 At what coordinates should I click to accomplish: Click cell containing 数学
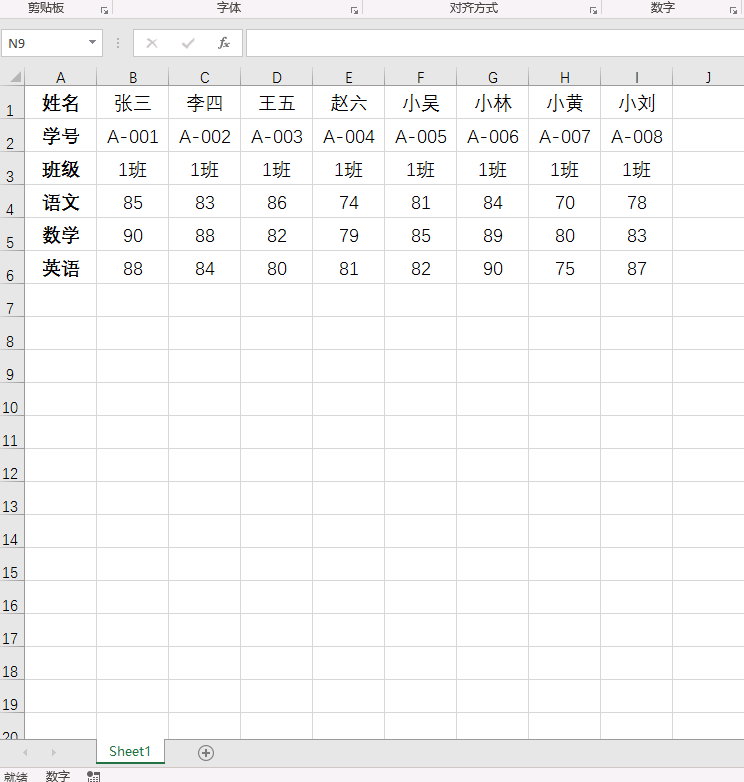pos(61,234)
